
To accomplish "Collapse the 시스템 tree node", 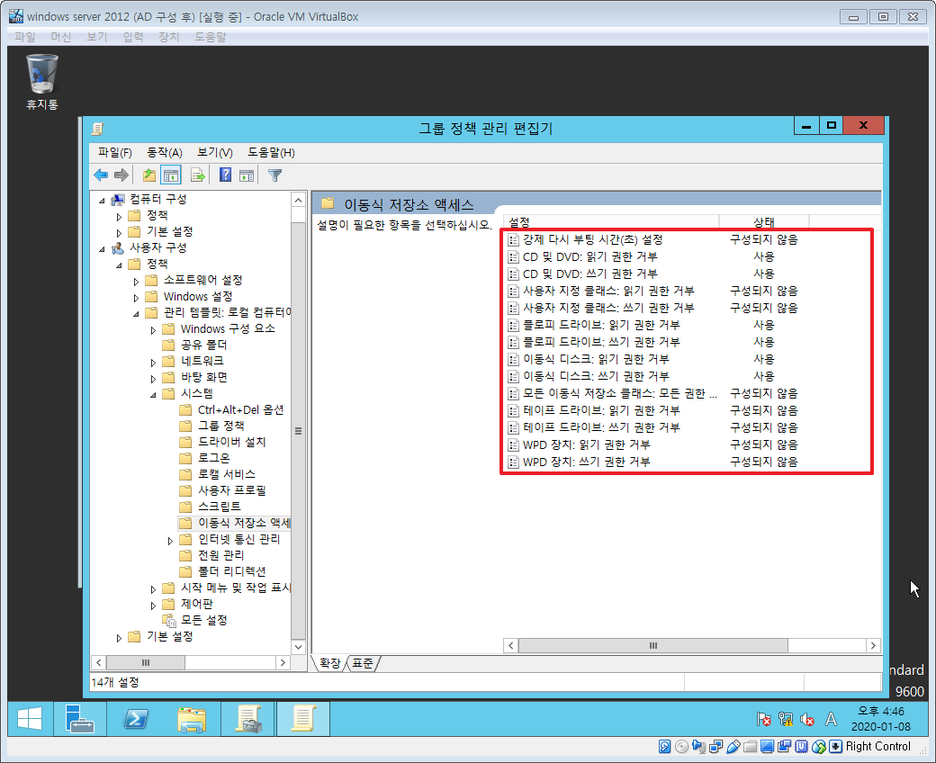I will pos(153,395).
